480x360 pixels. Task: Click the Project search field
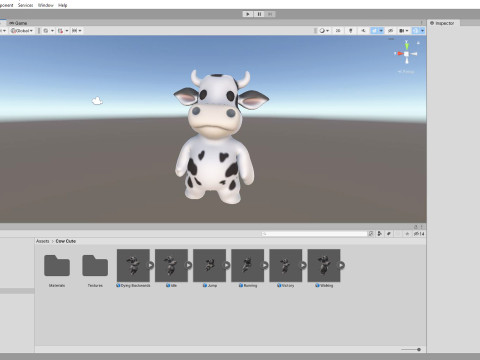(x=314, y=234)
